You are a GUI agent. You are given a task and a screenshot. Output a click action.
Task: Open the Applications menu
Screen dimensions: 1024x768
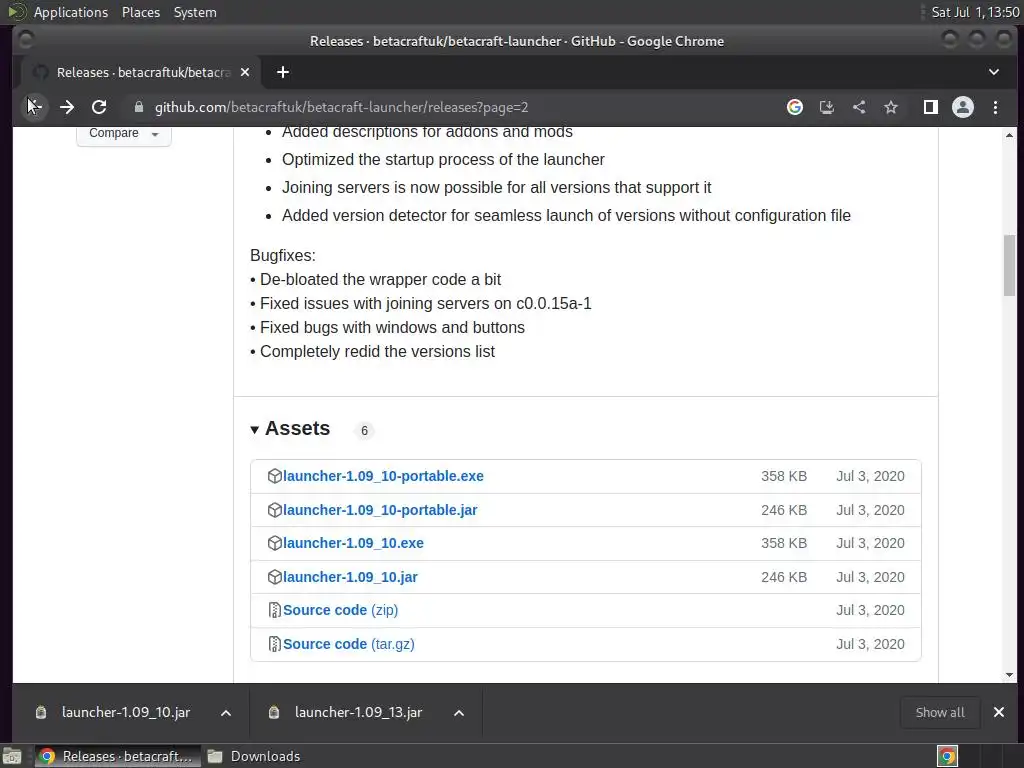pos(71,12)
